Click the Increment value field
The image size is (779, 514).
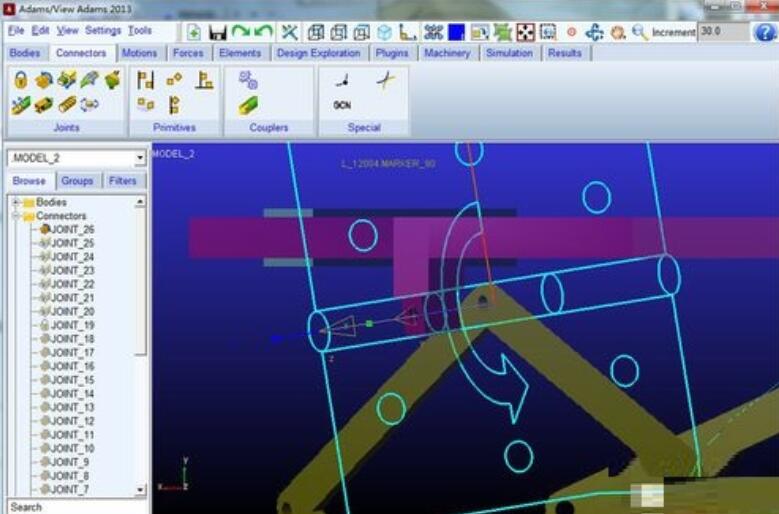click(723, 32)
